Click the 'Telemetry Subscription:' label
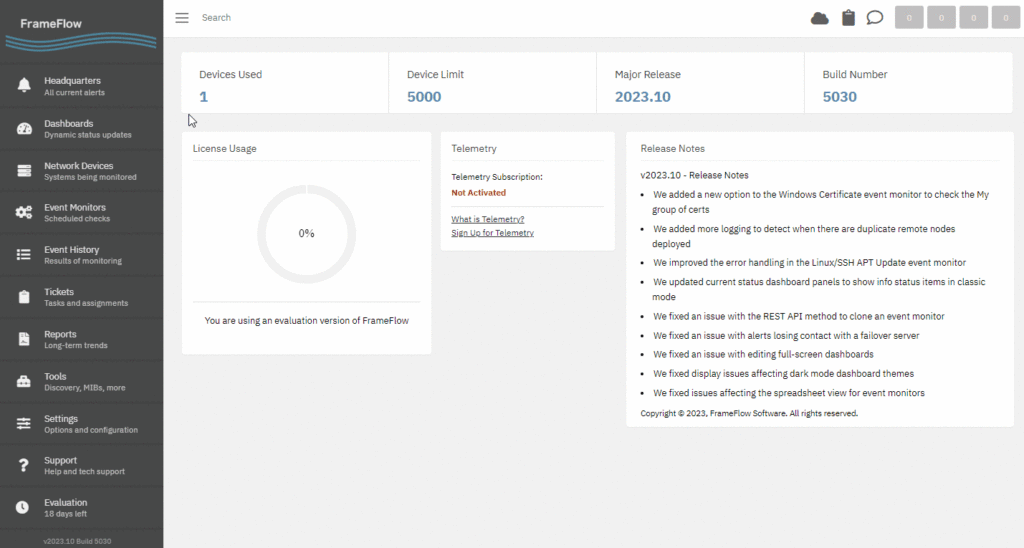 [497, 177]
